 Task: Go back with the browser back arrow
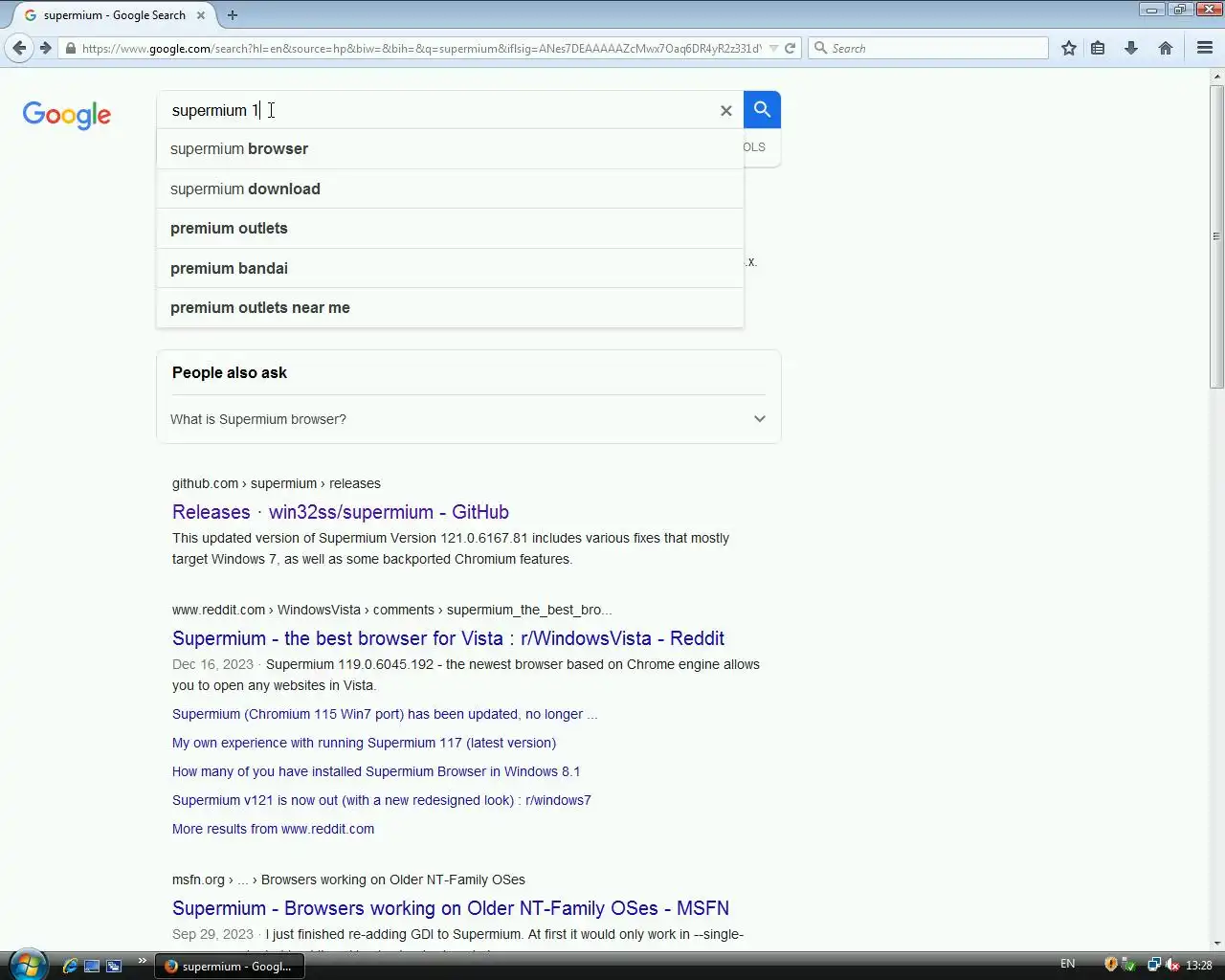tap(19, 48)
